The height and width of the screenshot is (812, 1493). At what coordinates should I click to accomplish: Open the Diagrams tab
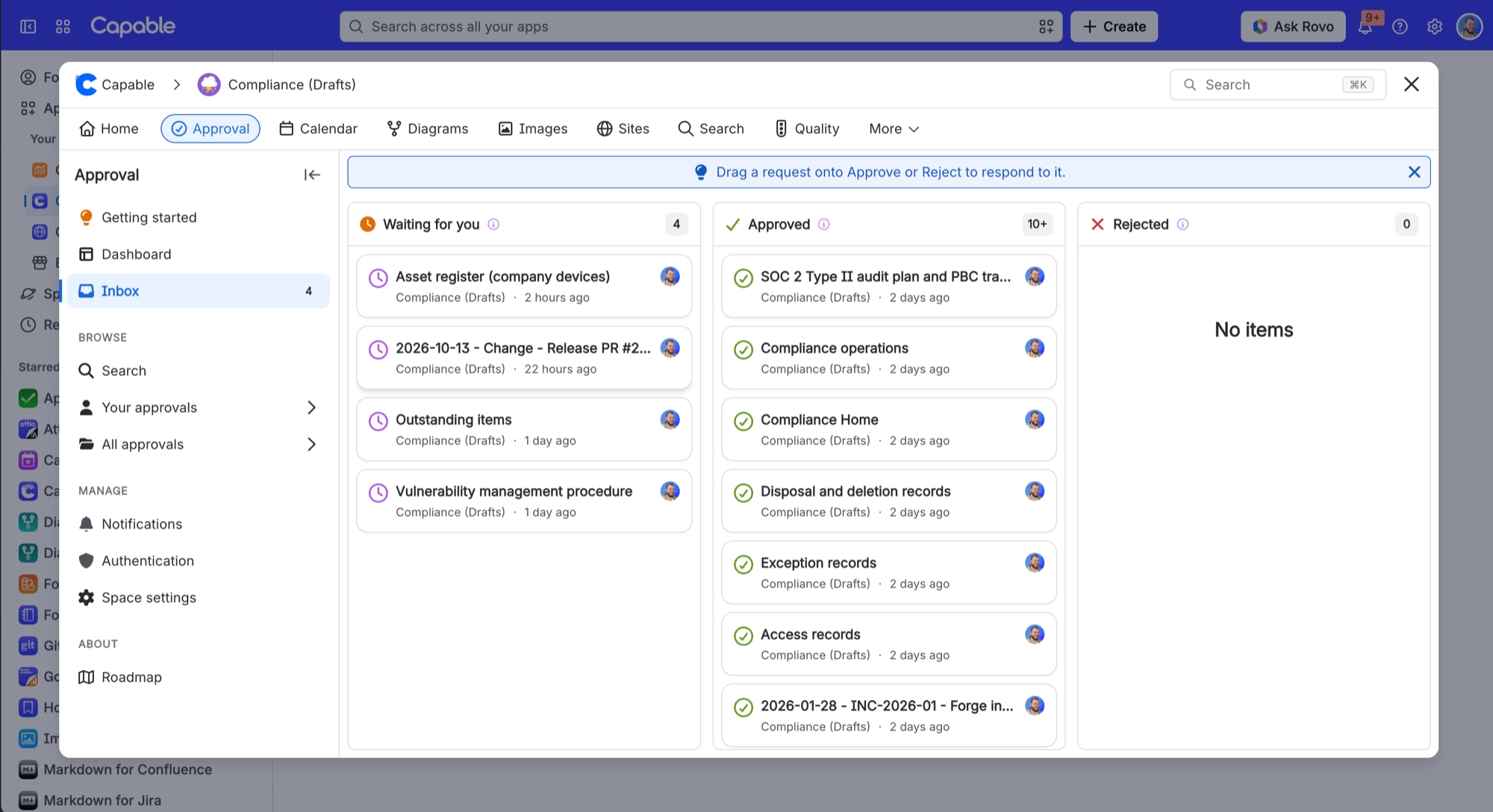428,129
